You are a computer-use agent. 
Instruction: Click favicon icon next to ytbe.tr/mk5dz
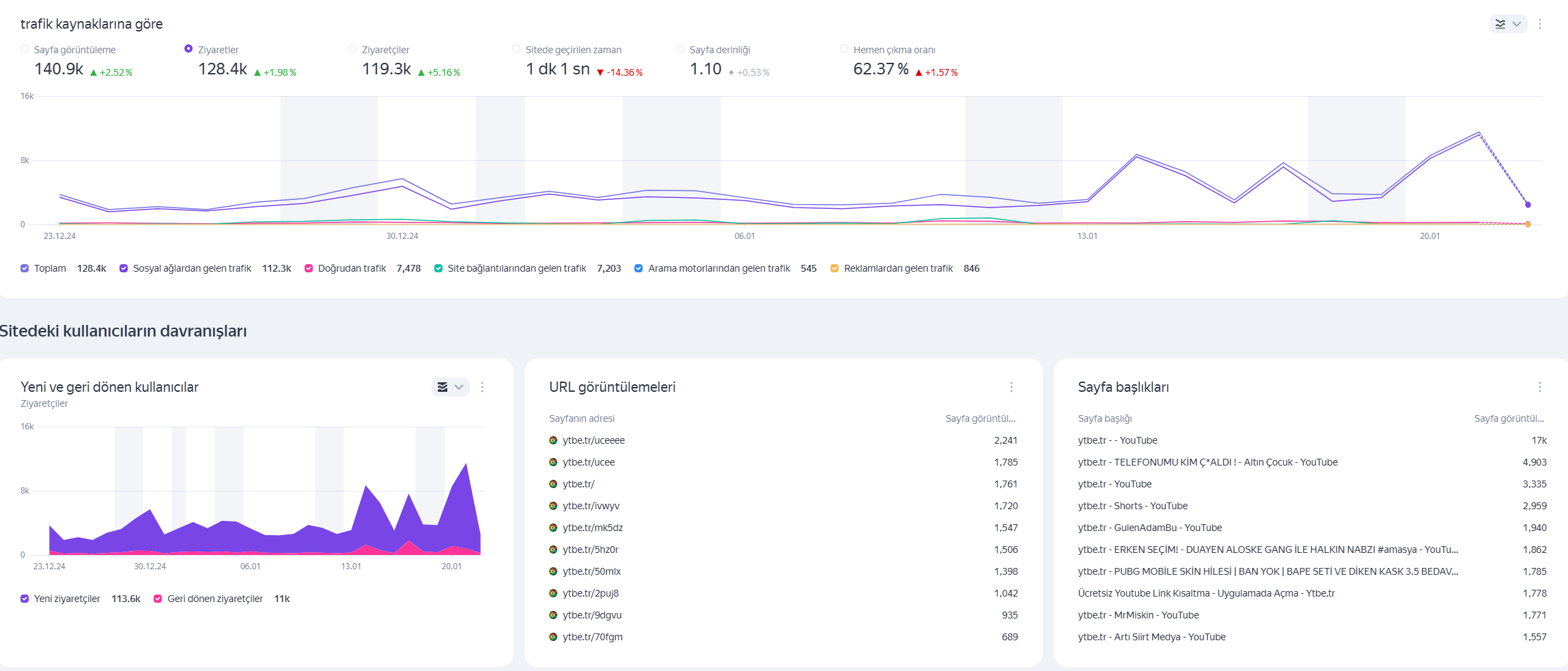553,528
